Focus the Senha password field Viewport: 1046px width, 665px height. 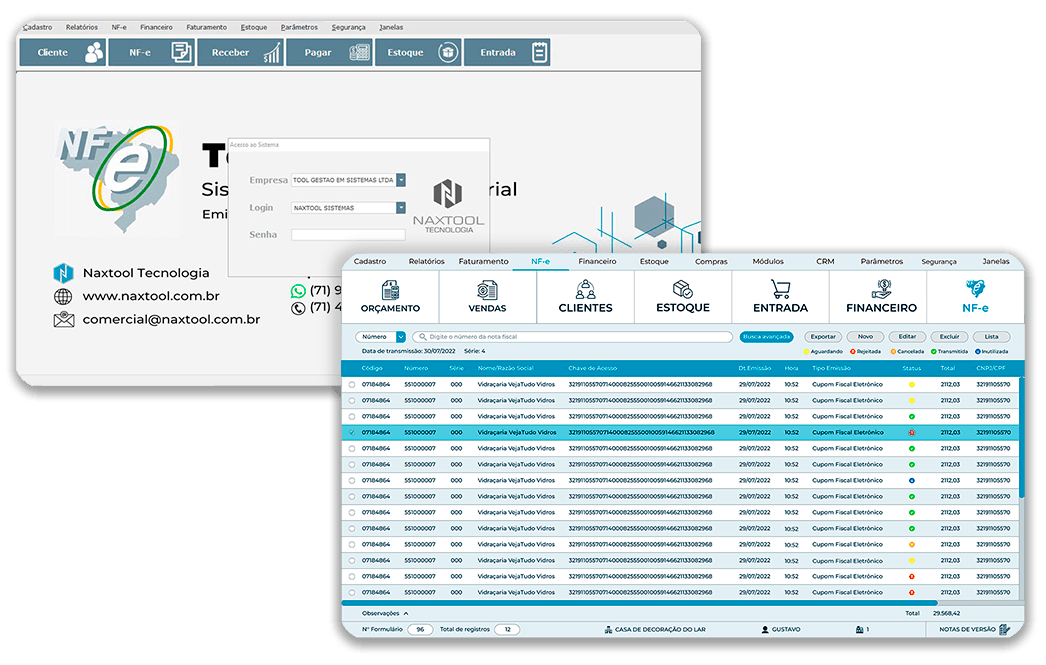[348, 235]
